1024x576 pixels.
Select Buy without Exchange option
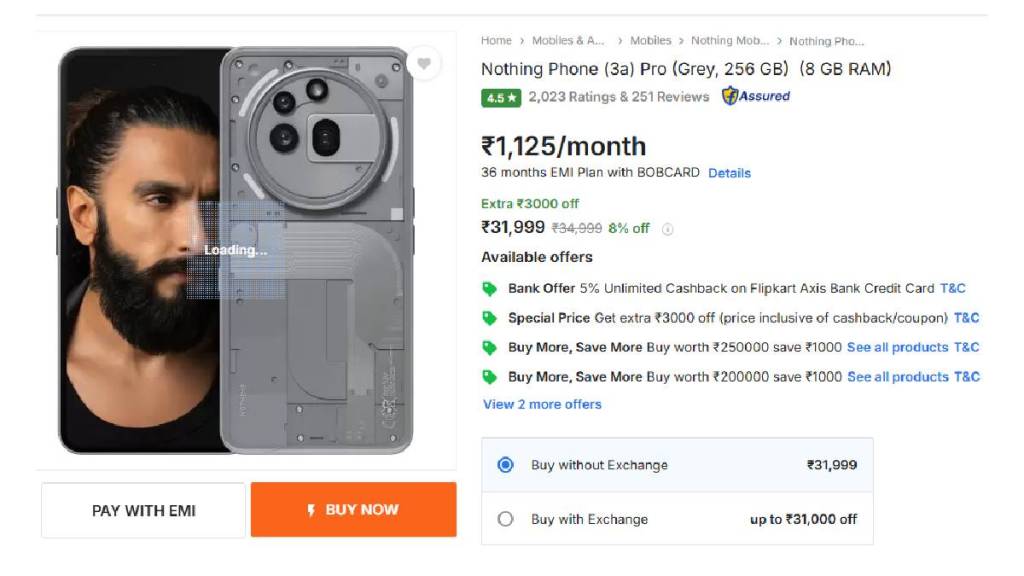(506, 465)
